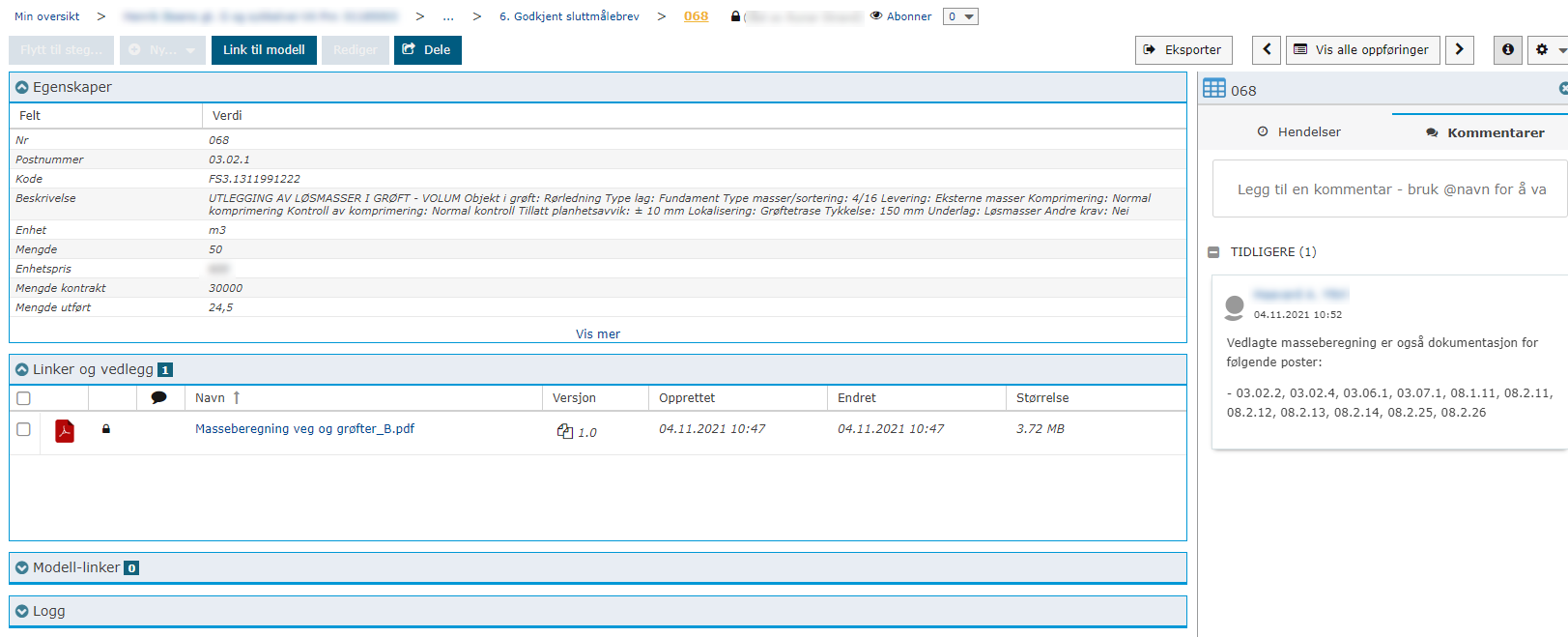Collapse the TIDLIGERE comments group
Viewport: 1568px width, 637px height.
point(1213,252)
